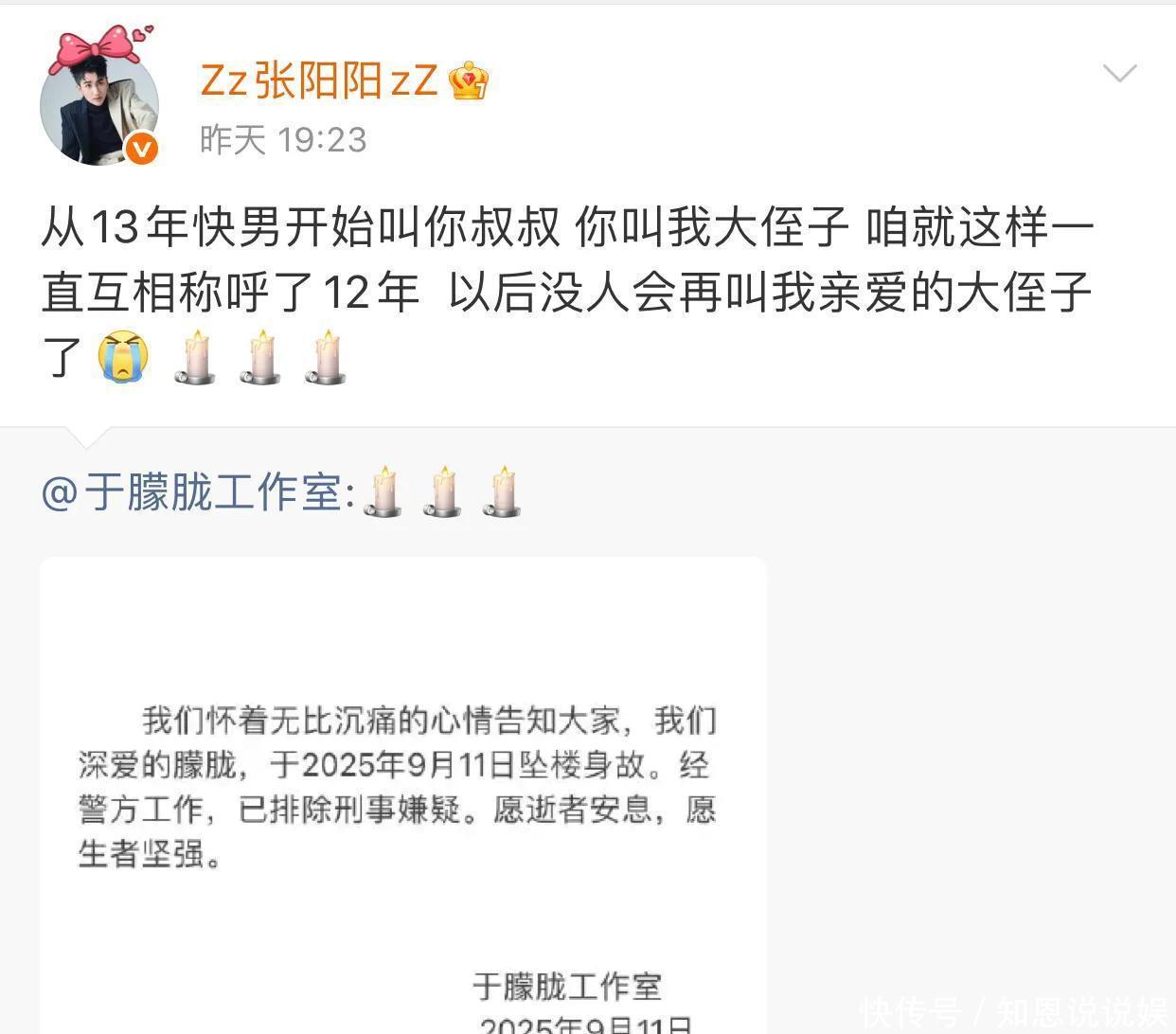Click third candle emoji in main post
The image size is (1176, 1034).
pyautogui.click(x=326, y=357)
